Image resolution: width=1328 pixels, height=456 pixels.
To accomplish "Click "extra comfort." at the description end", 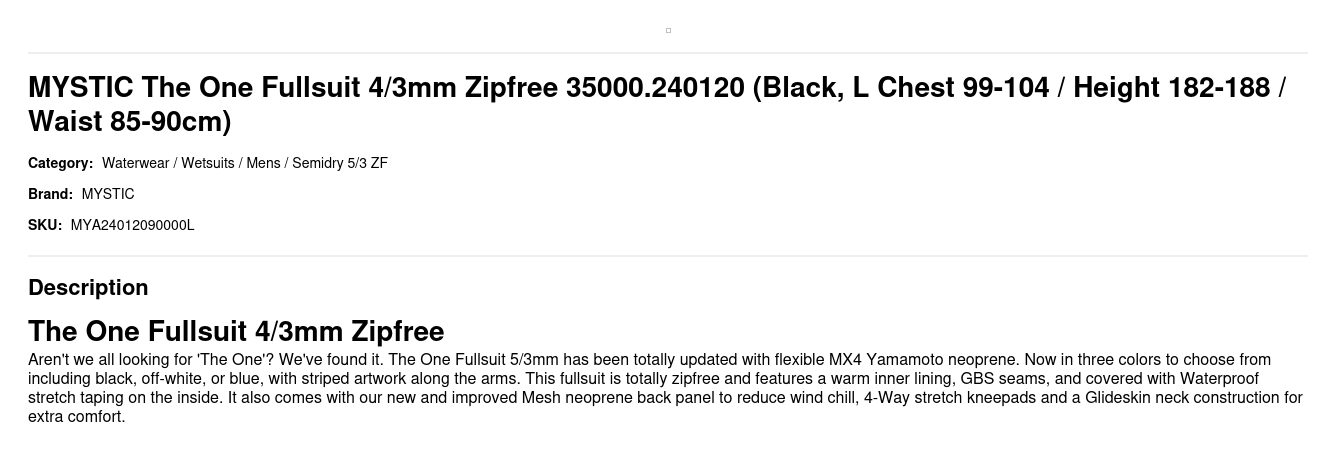I will pos(76,417).
